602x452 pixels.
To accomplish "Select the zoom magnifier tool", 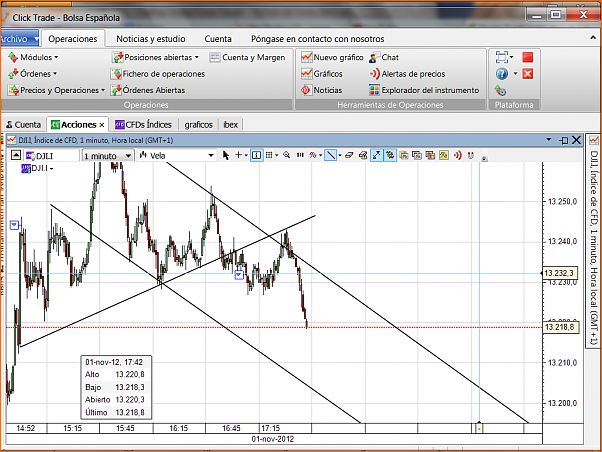I will click(286, 155).
